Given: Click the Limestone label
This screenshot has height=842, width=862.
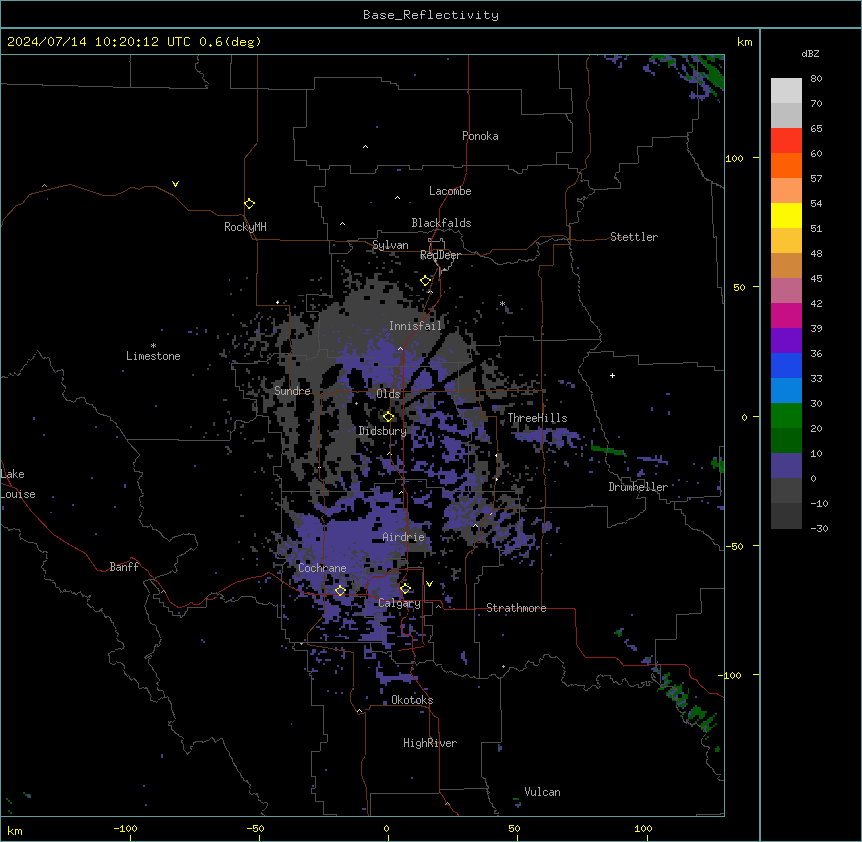Looking at the screenshot, I should click(153, 356).
